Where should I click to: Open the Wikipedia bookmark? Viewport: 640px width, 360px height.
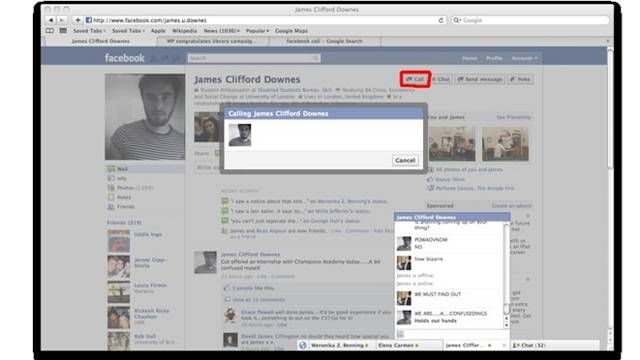coord(184,31)
